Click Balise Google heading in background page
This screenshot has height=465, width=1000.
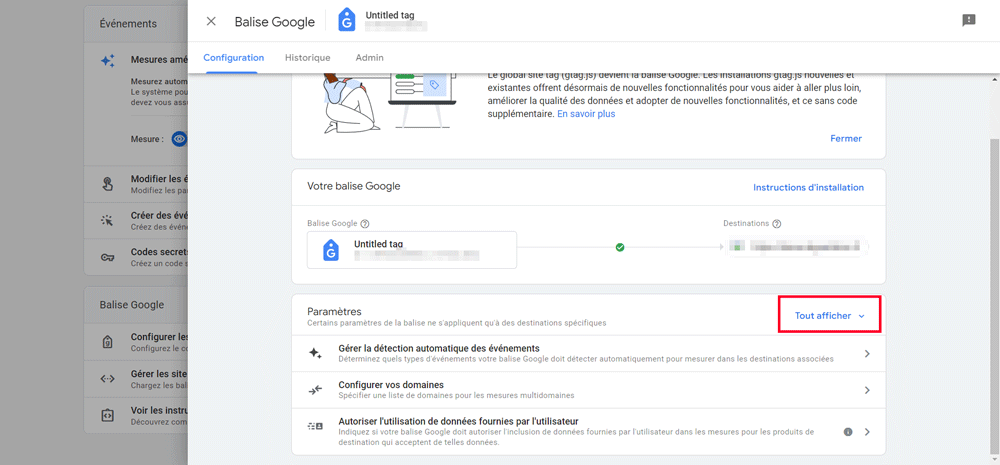132,305
